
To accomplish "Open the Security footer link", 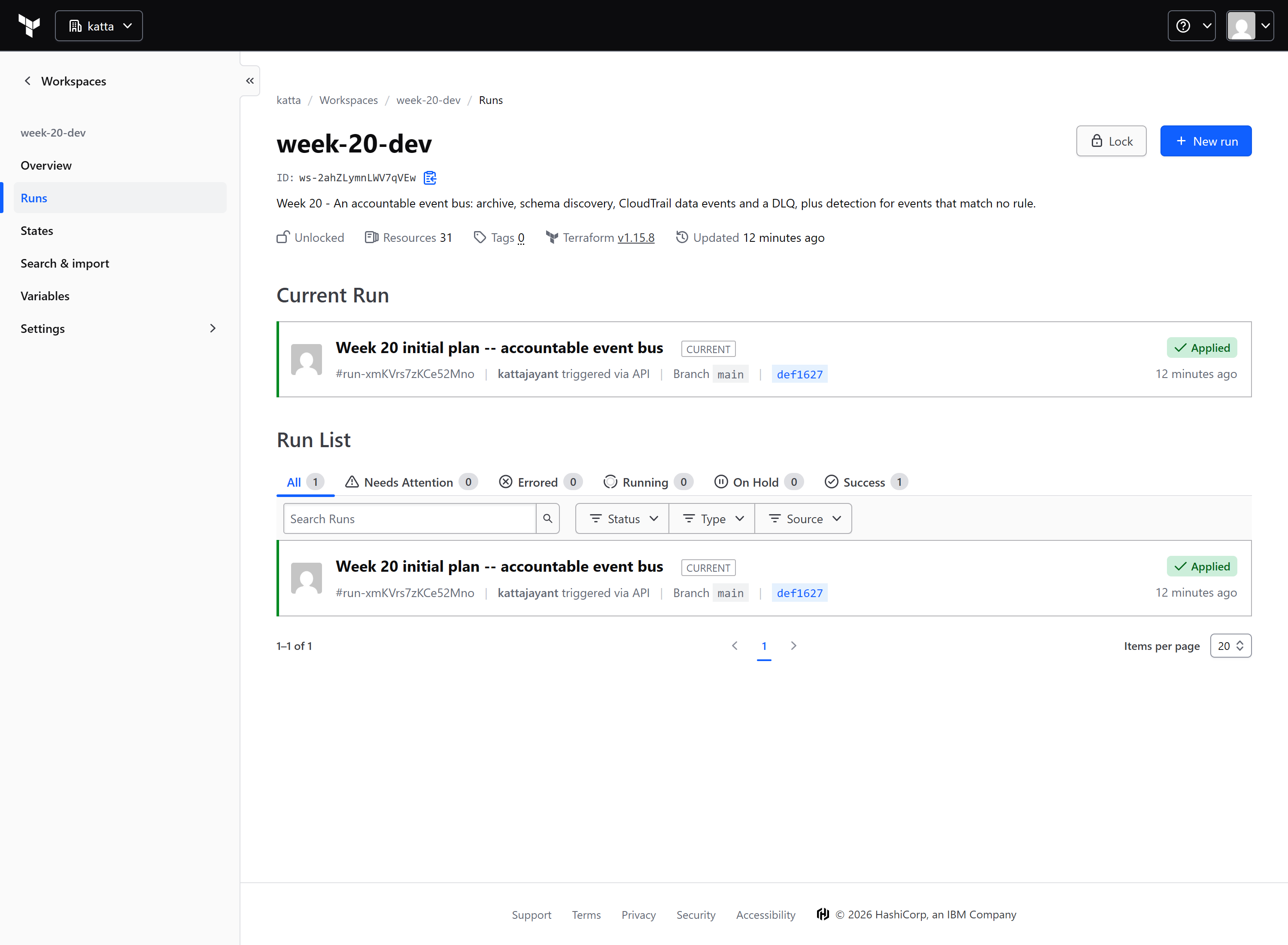I will [696, 915].
